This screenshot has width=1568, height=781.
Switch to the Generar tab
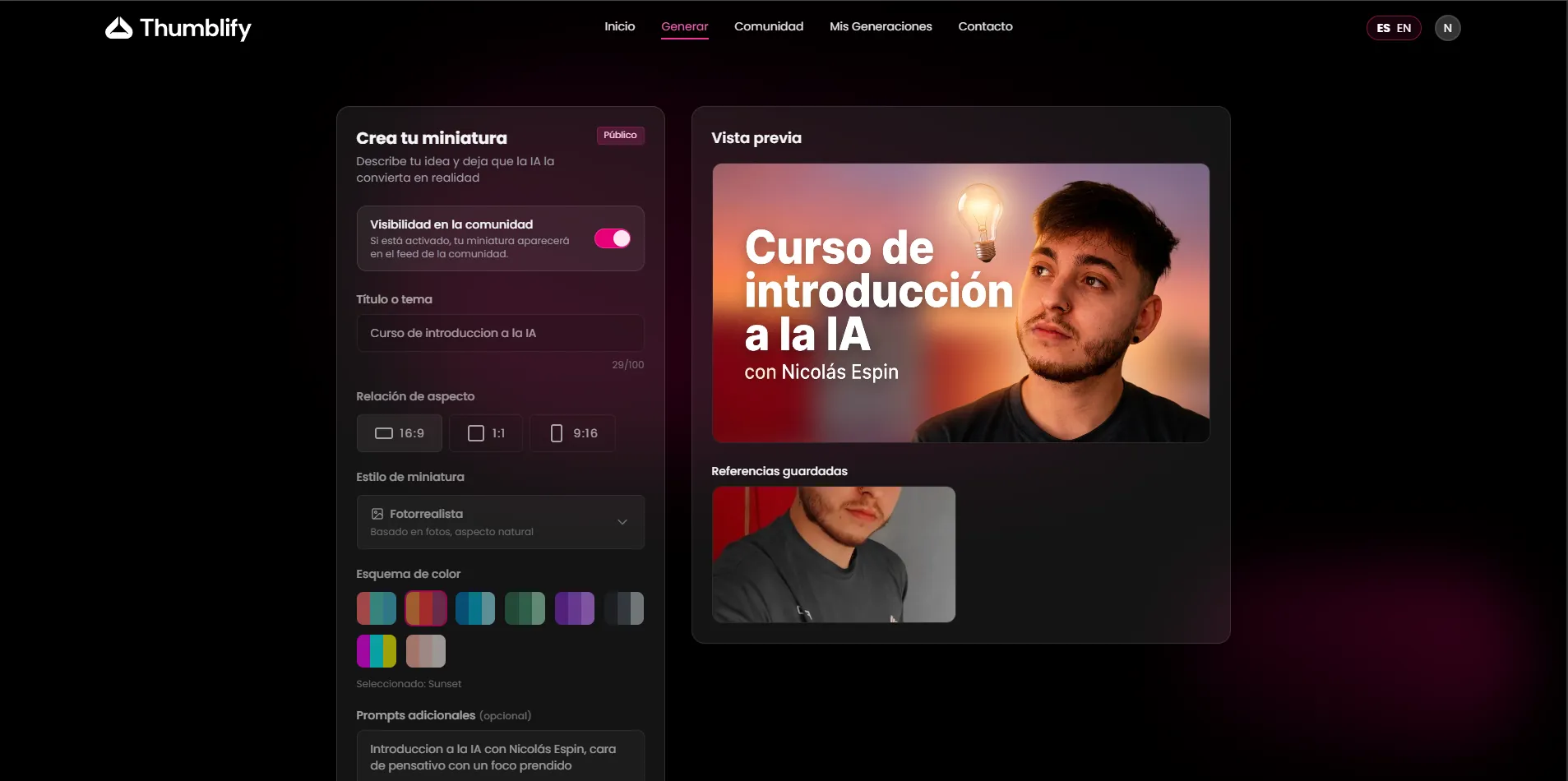(x=684, y=26)
